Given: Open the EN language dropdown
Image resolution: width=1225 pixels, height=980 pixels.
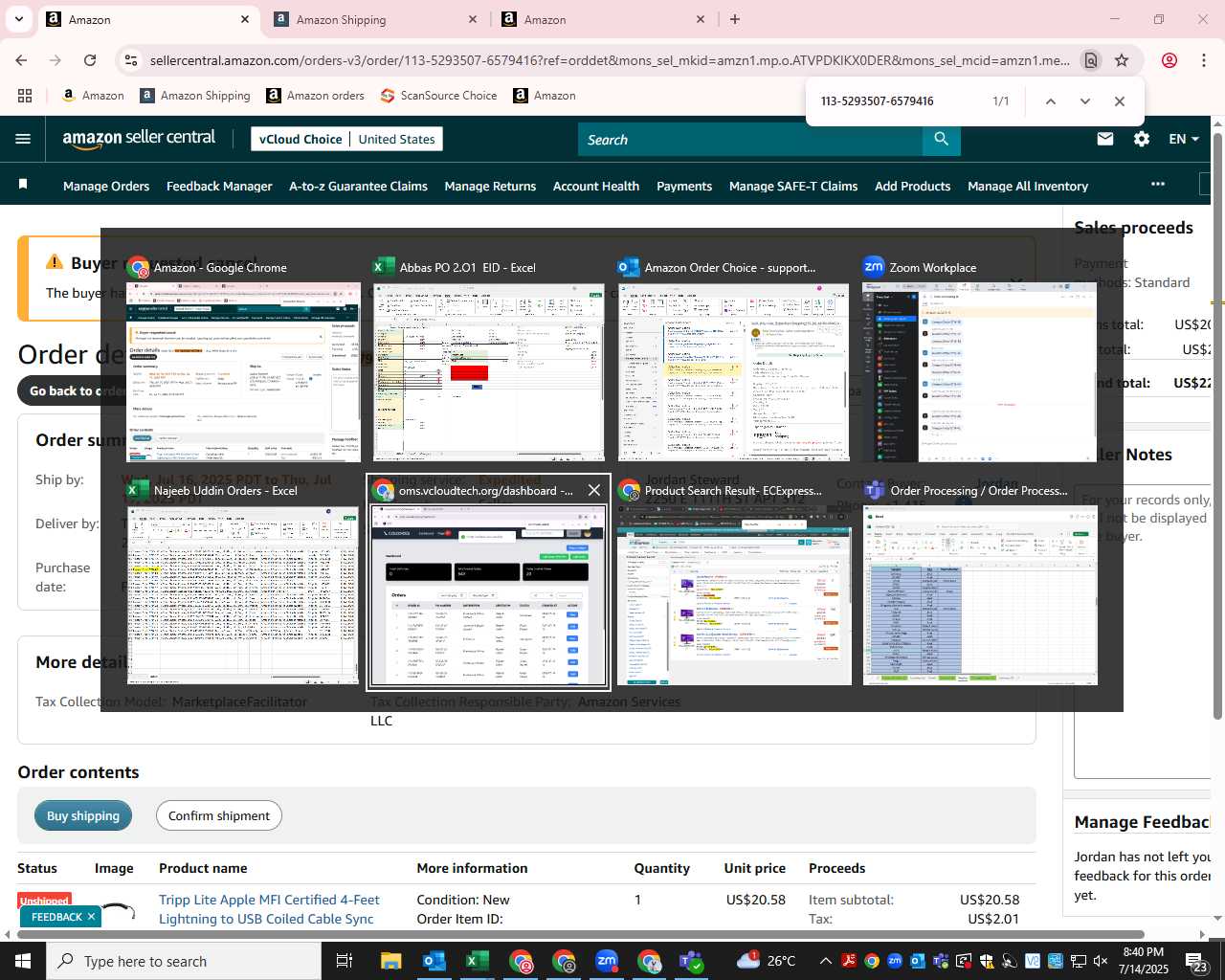Looking at the screenshot, I should tap(1184, 139).
